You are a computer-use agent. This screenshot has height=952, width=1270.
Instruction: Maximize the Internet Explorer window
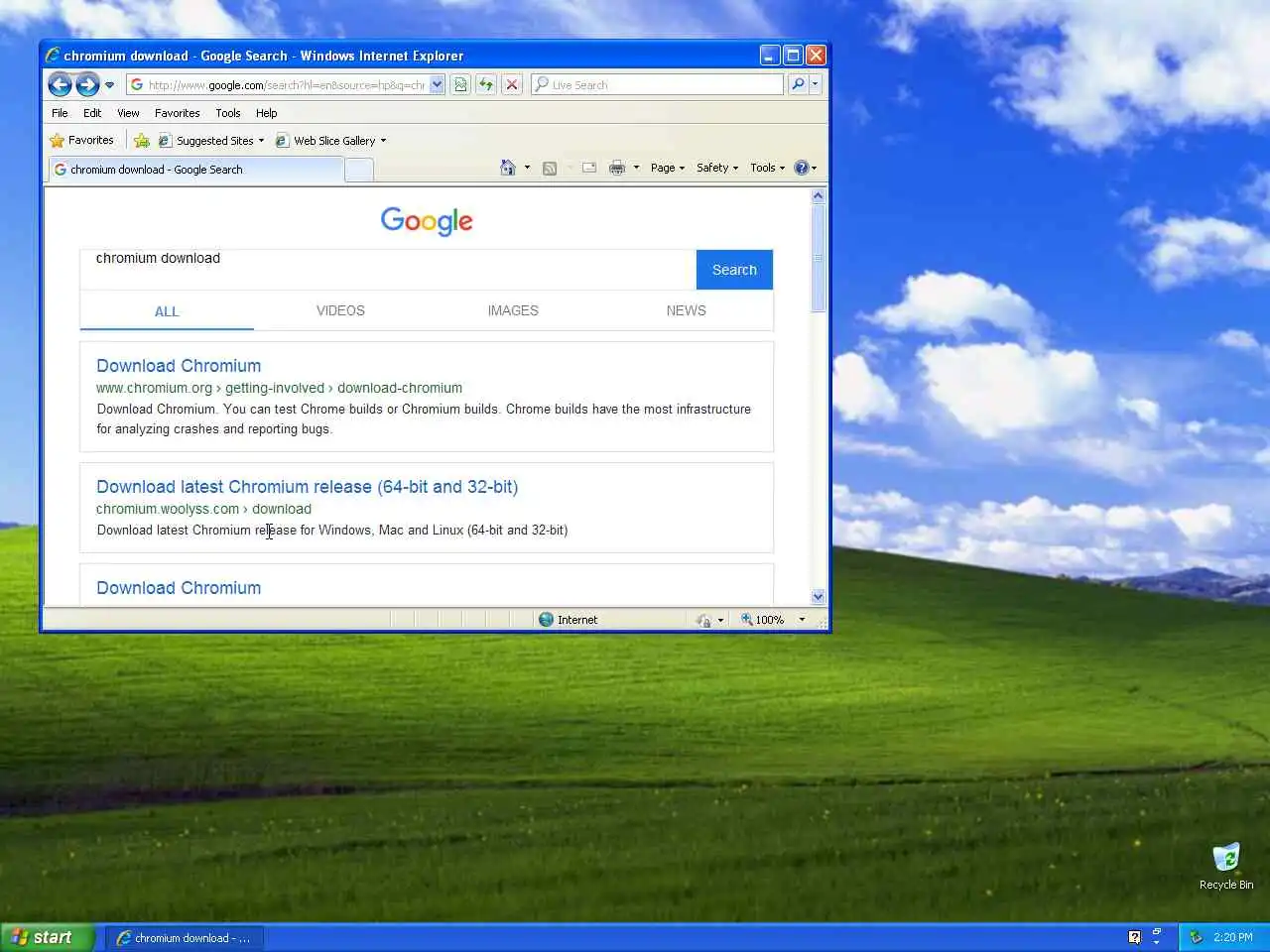pos(793,56)
